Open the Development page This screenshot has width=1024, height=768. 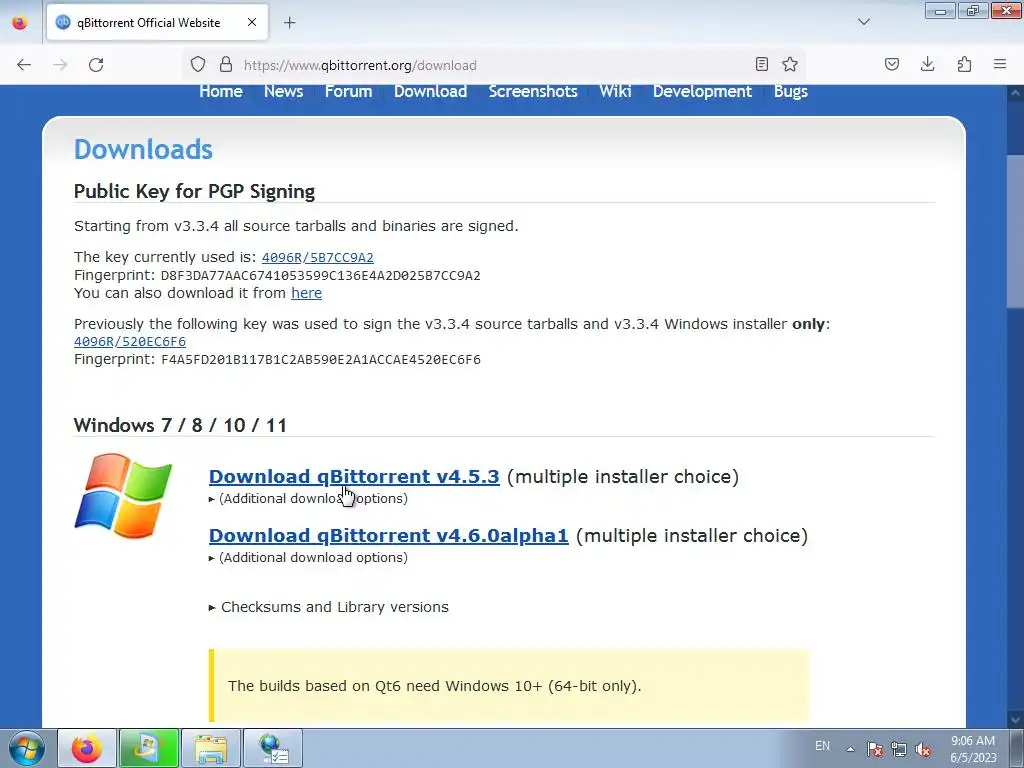[703, 91]
